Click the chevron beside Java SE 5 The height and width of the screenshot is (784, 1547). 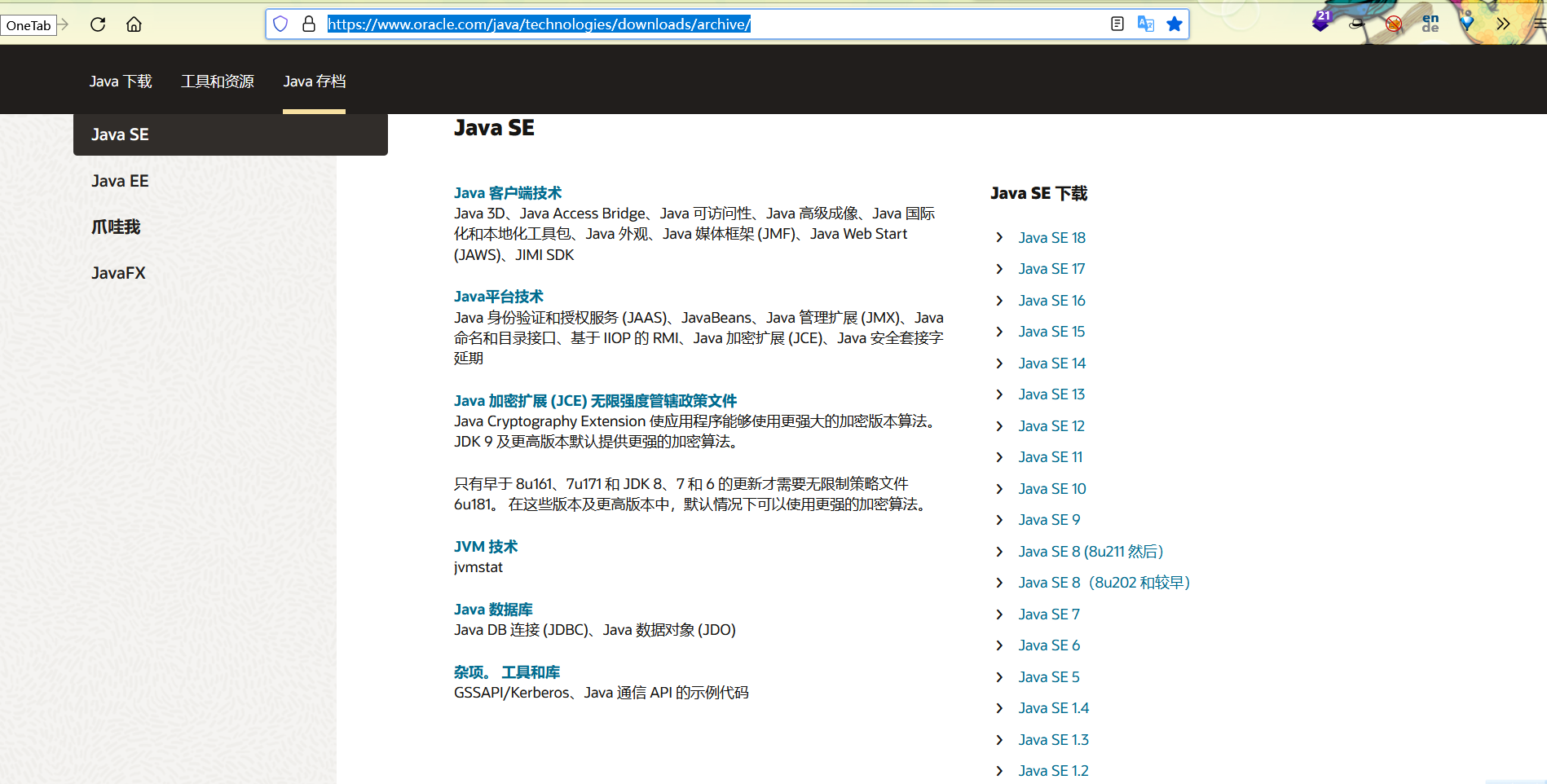(x=999, y=677)
